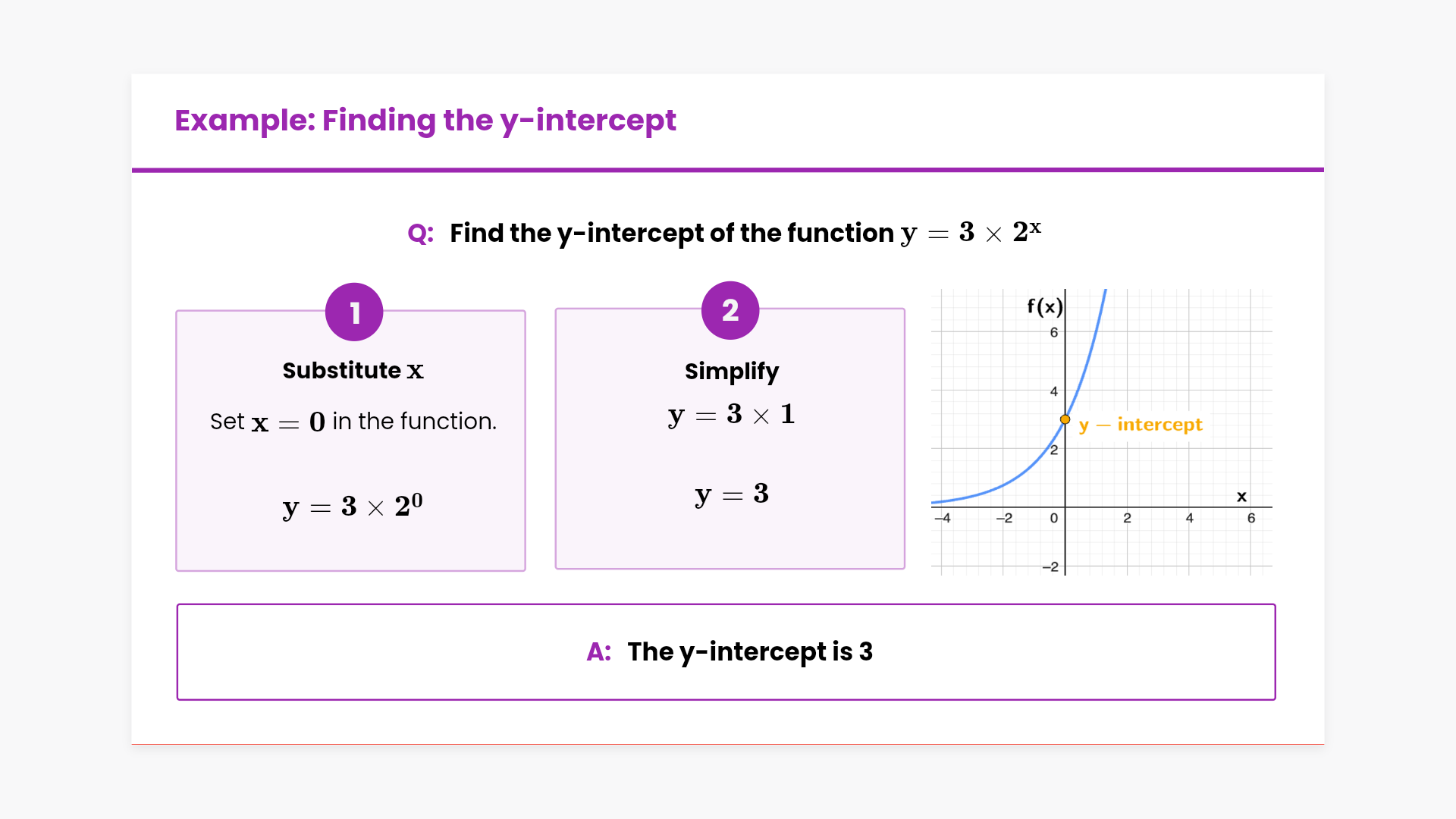Click the purple divider line under the title

(x=728, y=170)
